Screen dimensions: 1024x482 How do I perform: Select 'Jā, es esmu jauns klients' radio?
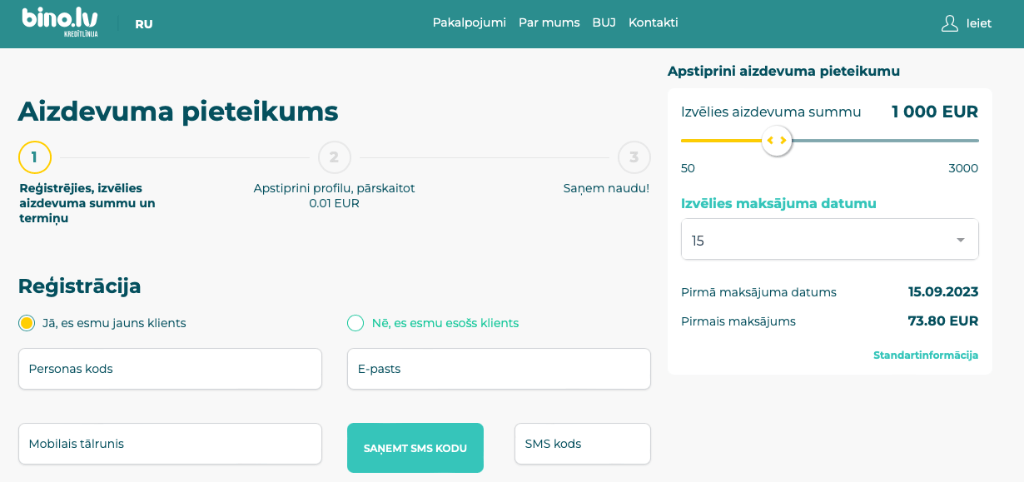[26, 323]
